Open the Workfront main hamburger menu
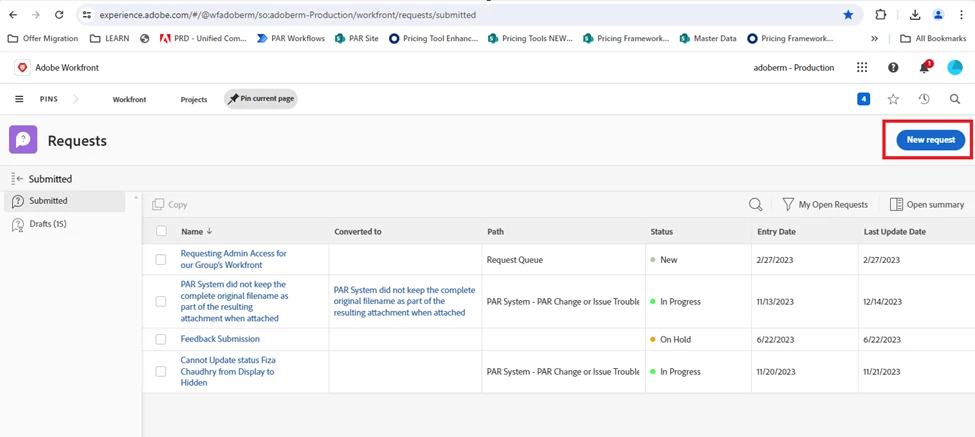The height and width of the screenshot is (437, 975). [19, 99]
